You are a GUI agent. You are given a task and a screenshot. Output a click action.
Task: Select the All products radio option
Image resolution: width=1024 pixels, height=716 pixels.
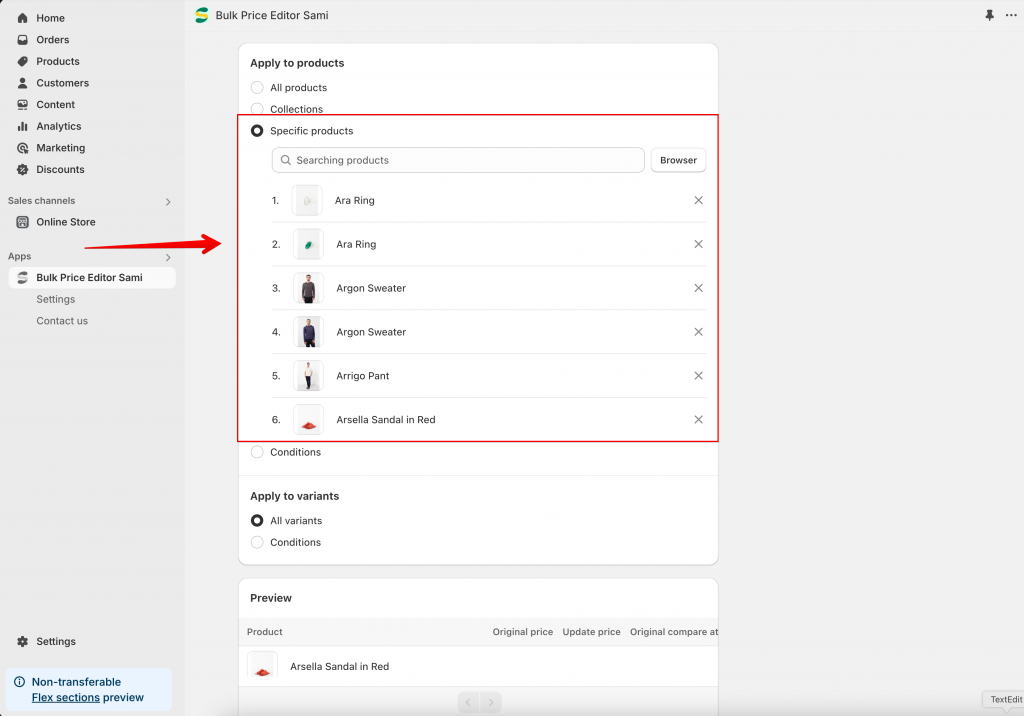(257, 88)
